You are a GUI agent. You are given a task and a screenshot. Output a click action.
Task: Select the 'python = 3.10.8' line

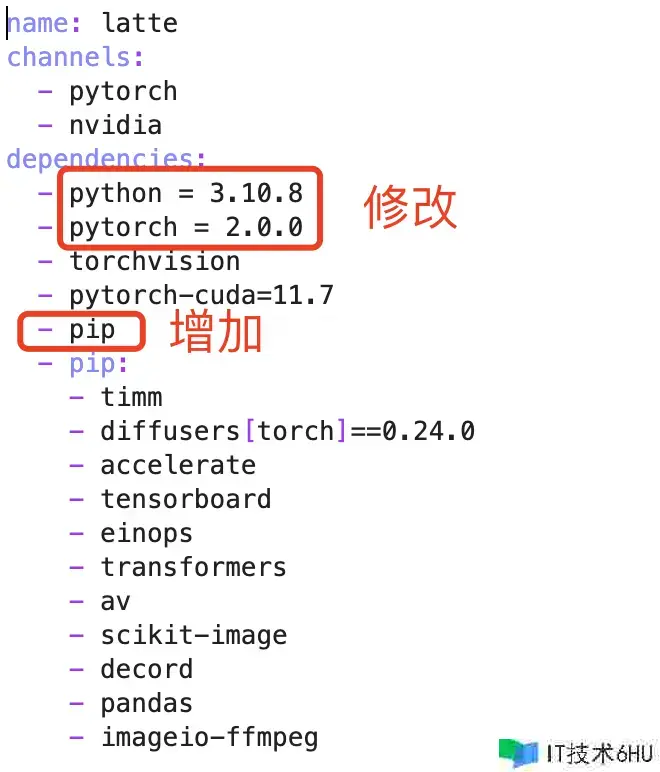tap(185, 192)
